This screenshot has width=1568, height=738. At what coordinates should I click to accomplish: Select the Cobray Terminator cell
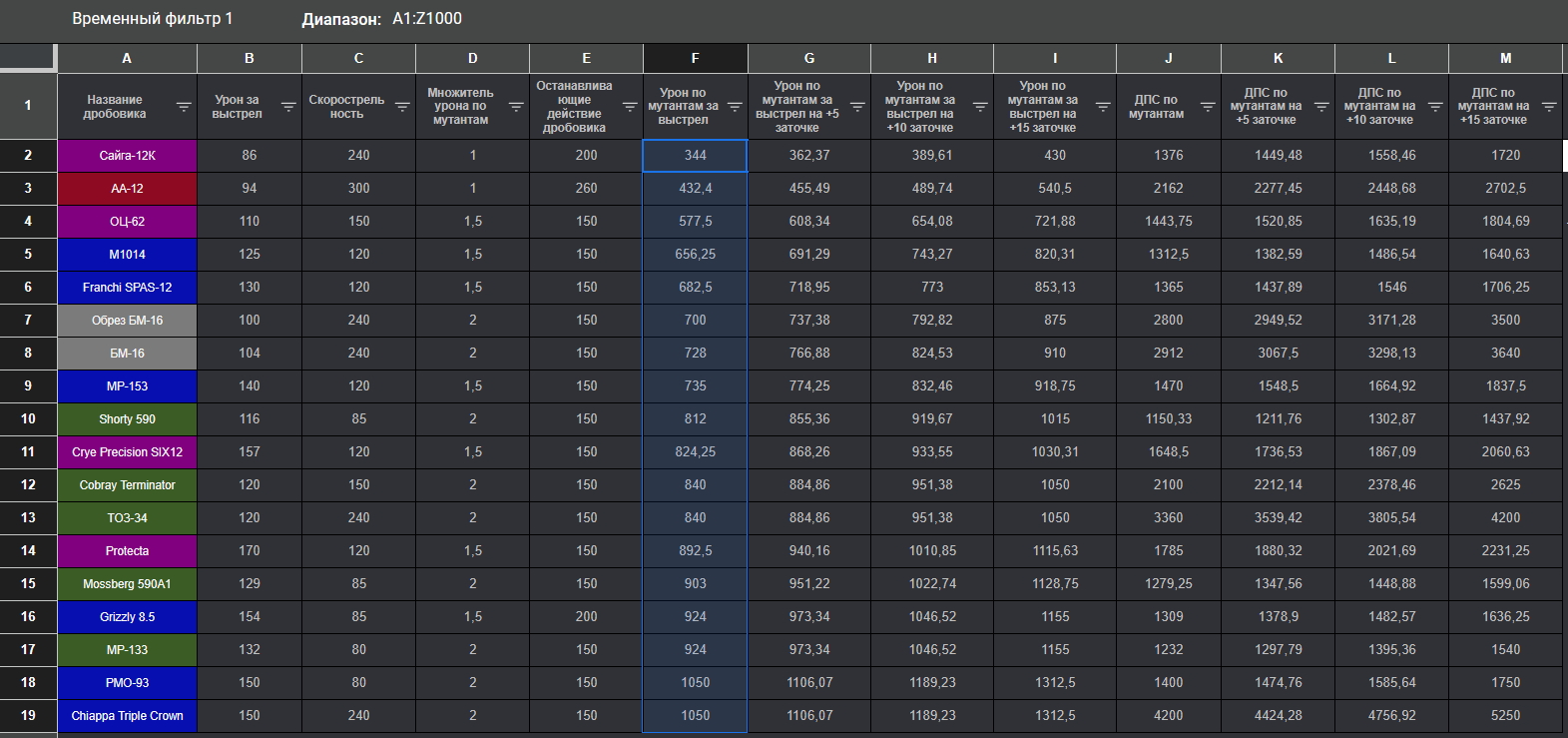(x=127, y=484)
